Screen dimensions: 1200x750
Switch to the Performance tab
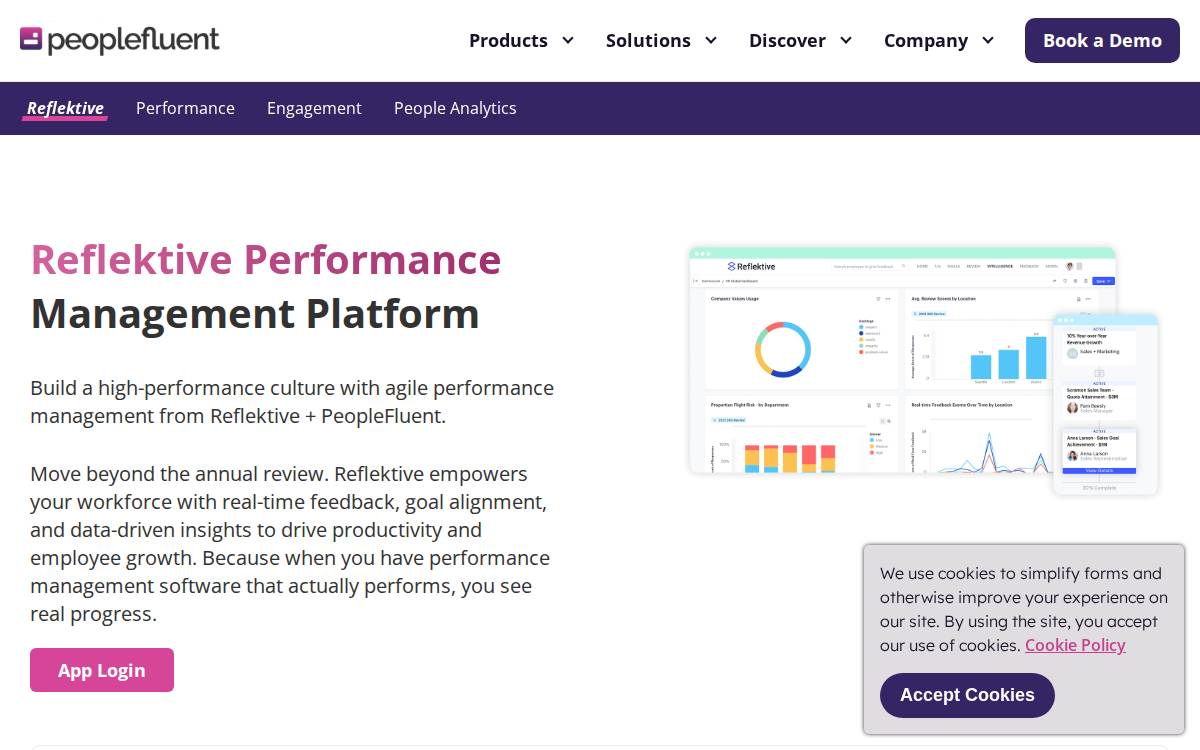pyautogui.click(x=185, y=108)
